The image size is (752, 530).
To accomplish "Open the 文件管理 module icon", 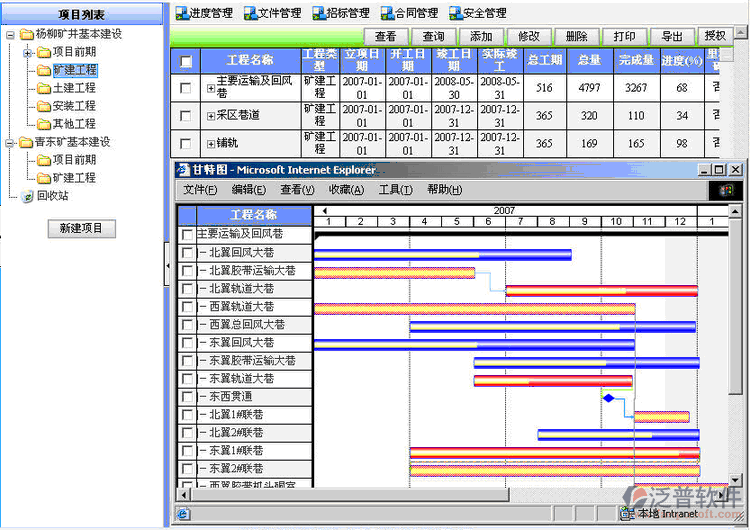I will pos(250,13).
